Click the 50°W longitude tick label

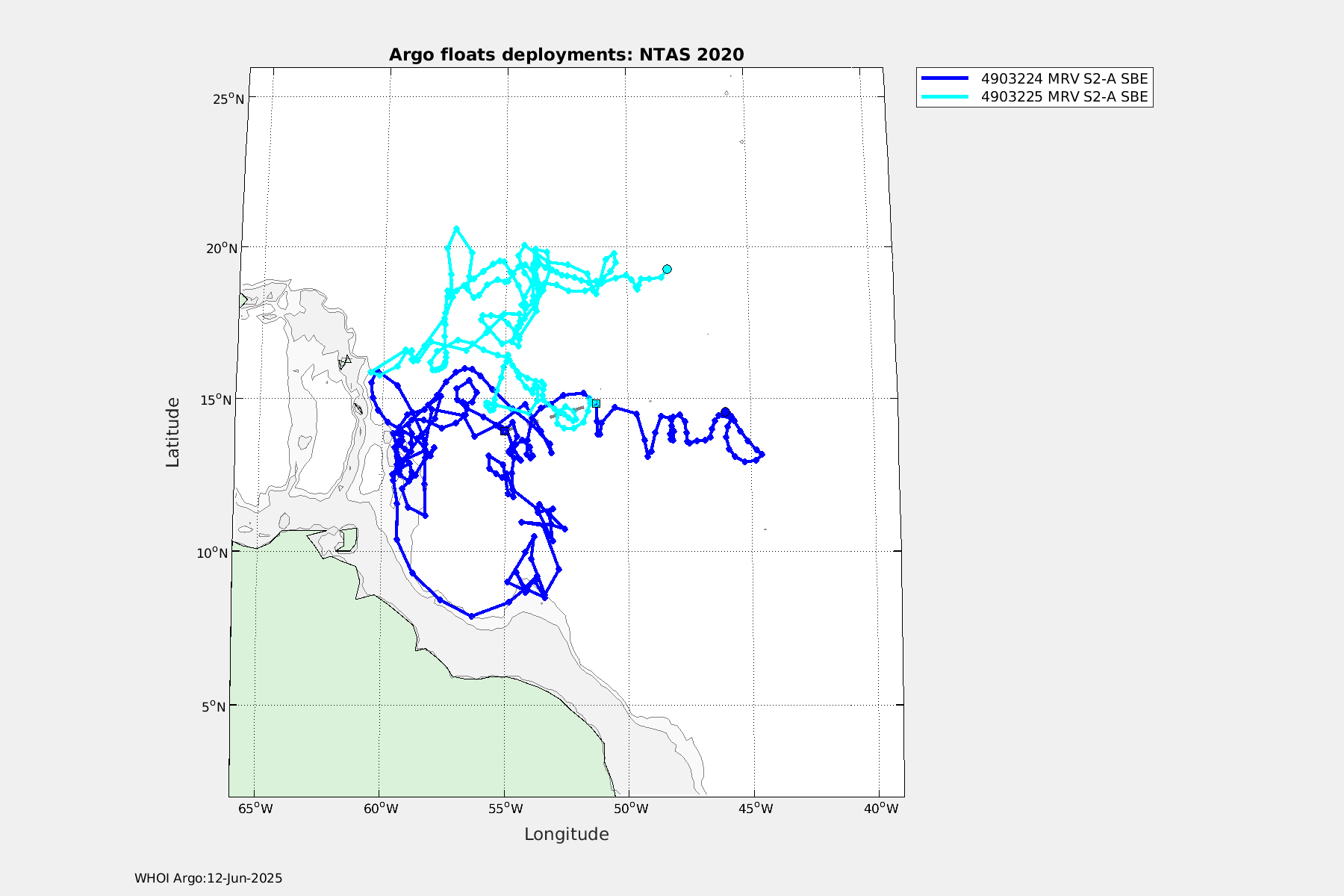coord(630,809)
